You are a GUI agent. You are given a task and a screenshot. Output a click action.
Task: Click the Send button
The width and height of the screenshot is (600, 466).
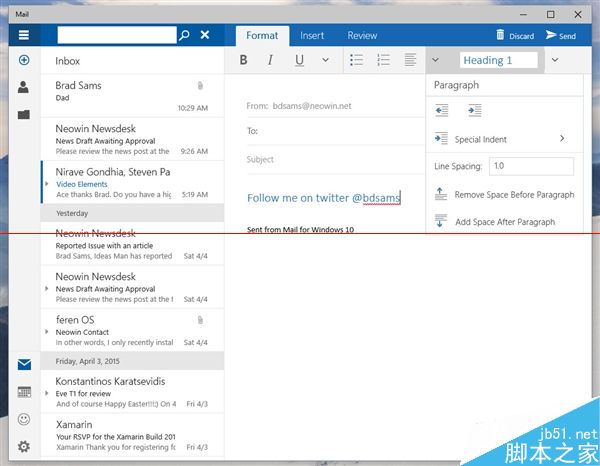[x=560, y=36]
